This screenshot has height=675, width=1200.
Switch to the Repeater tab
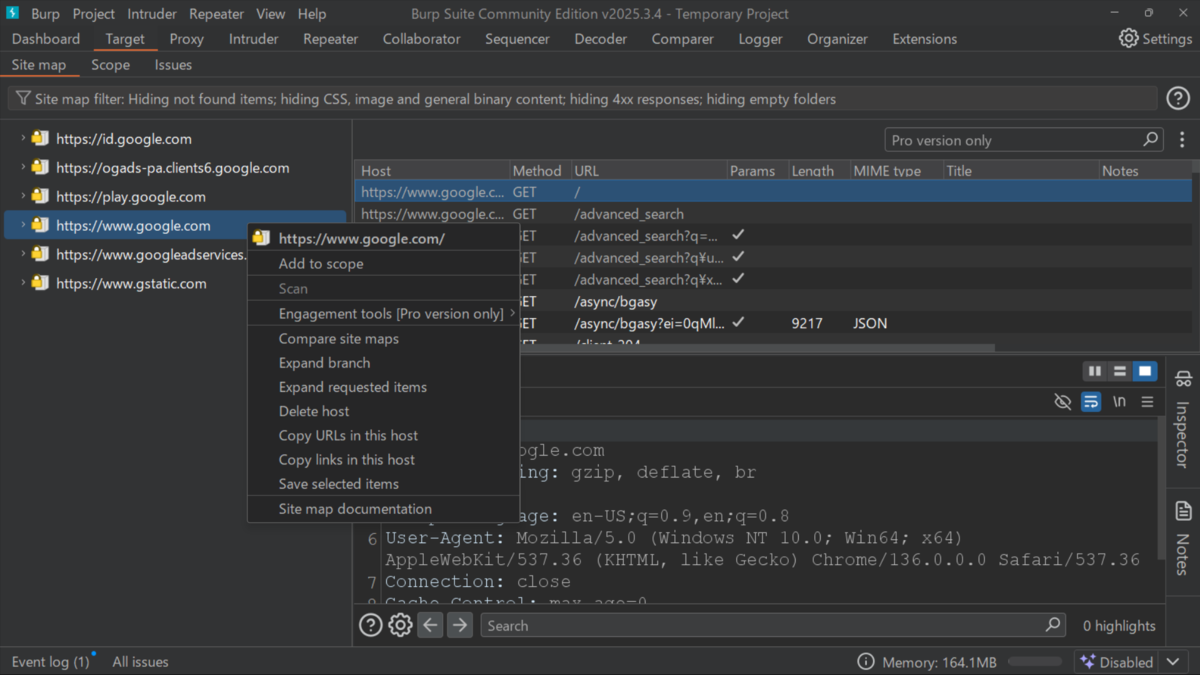330,38
